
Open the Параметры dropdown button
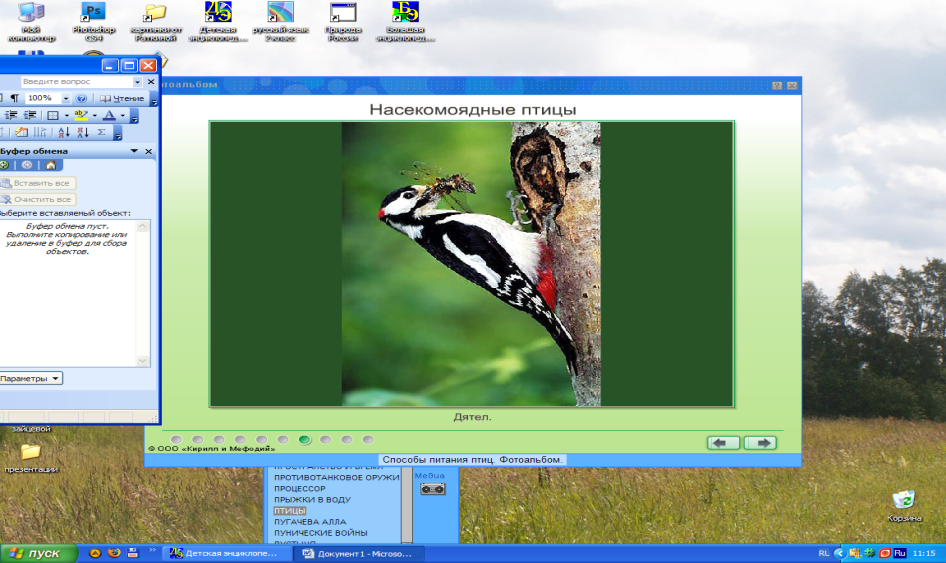click(x=30, y=378)
